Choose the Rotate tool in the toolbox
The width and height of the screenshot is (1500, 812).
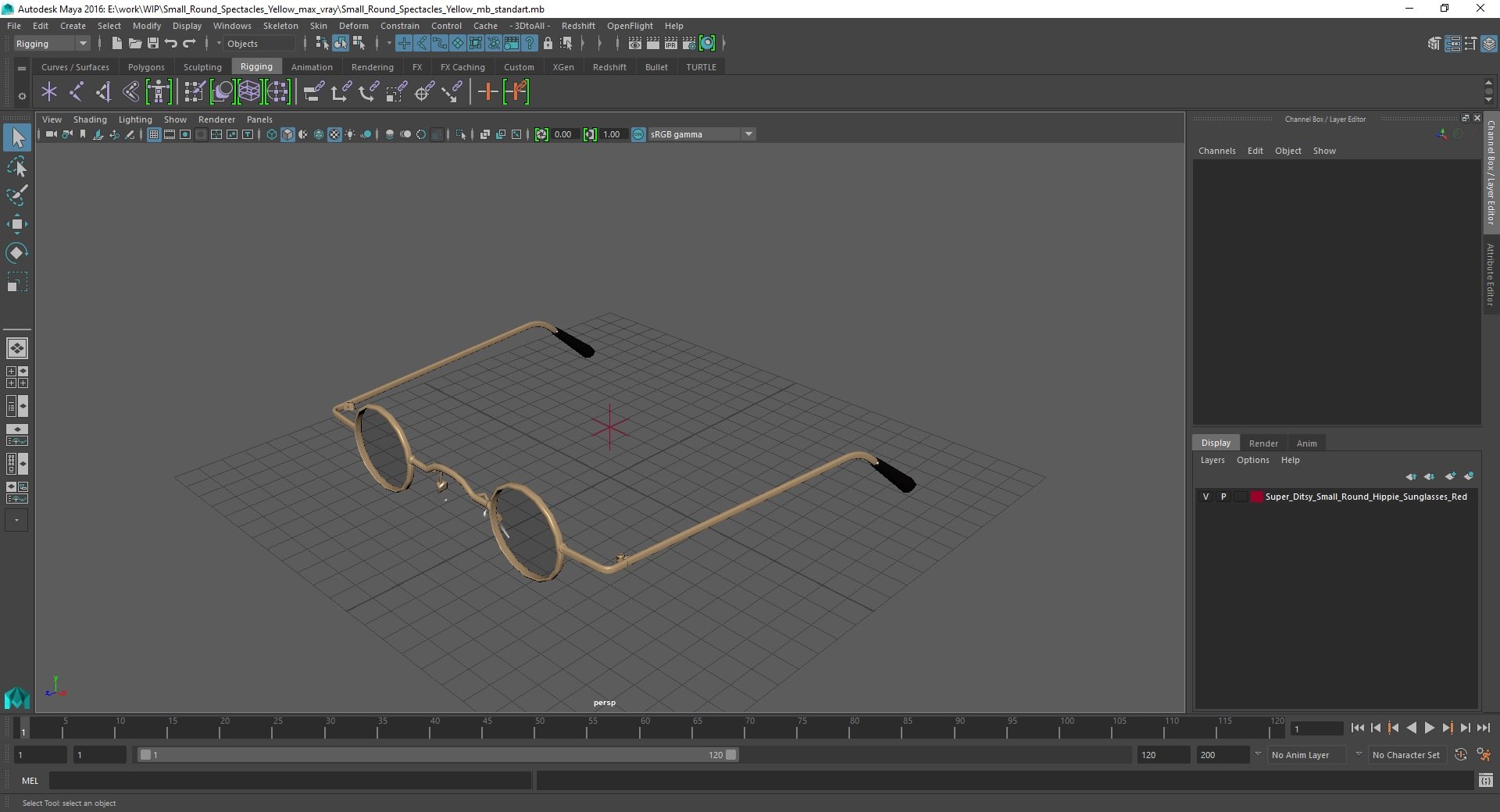click(17, 253)
